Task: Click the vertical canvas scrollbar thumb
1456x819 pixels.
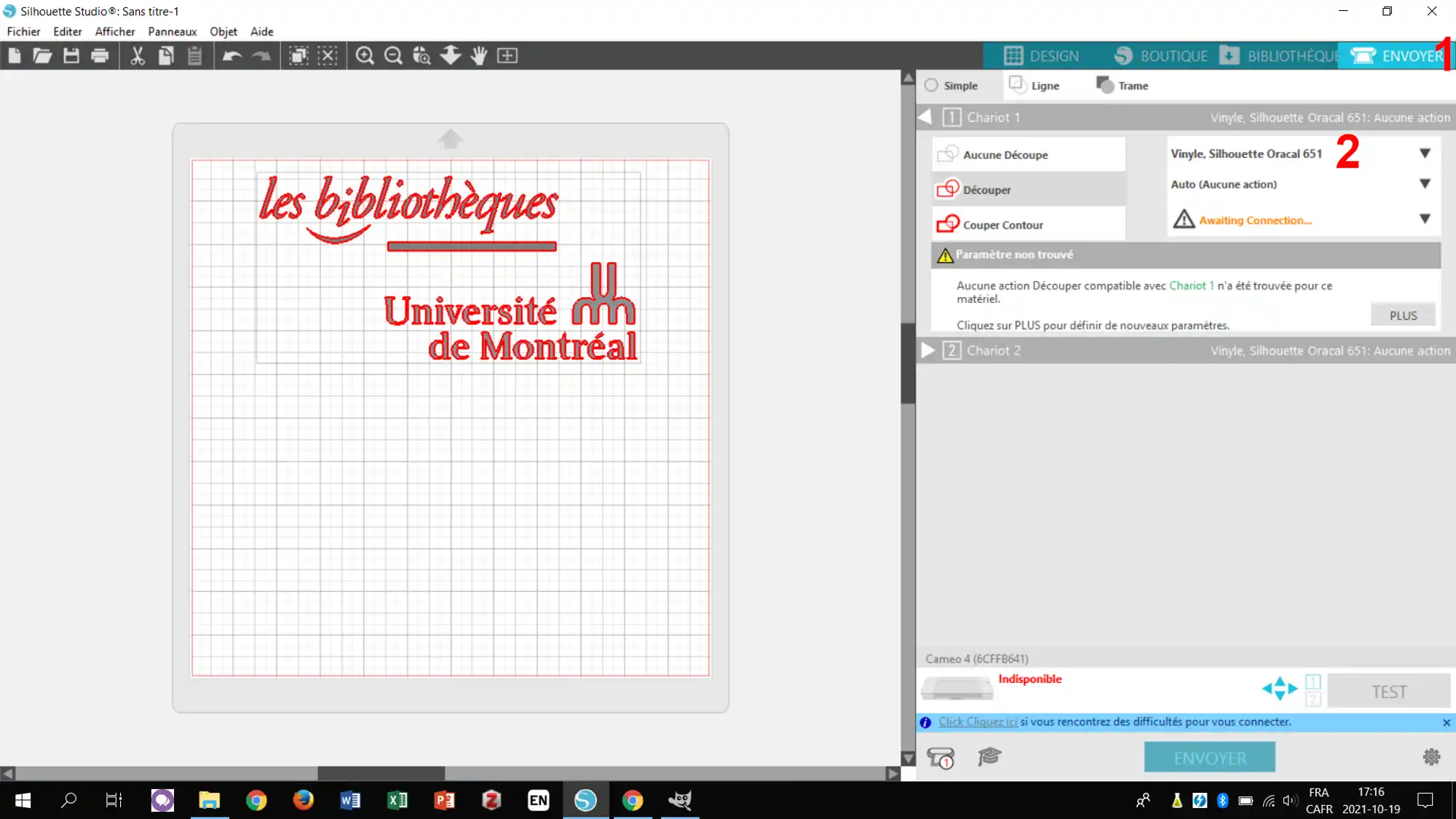Action: [908, 363]
